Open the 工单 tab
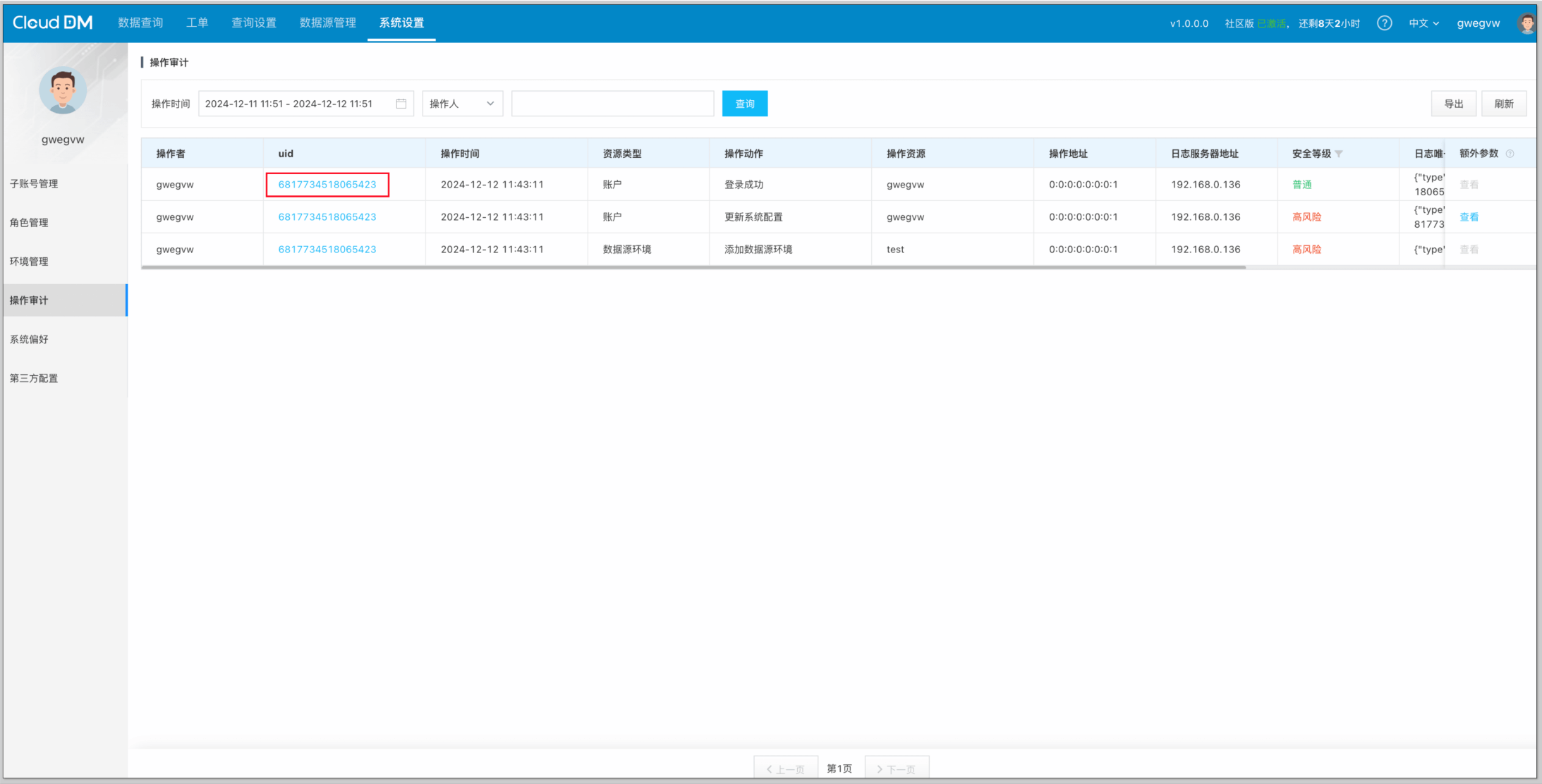Image resolution: width=1542 pixels, height=784 pixels. coord(197,23)
